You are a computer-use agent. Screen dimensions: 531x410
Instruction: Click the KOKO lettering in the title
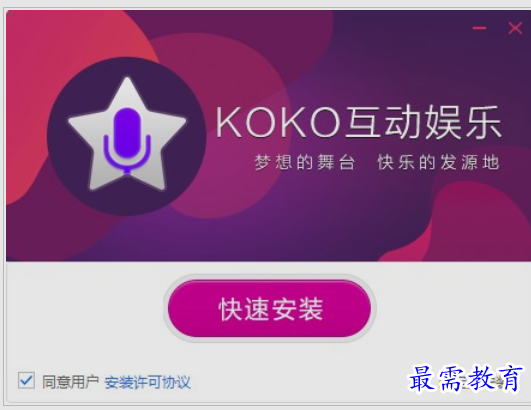(278, 122)
